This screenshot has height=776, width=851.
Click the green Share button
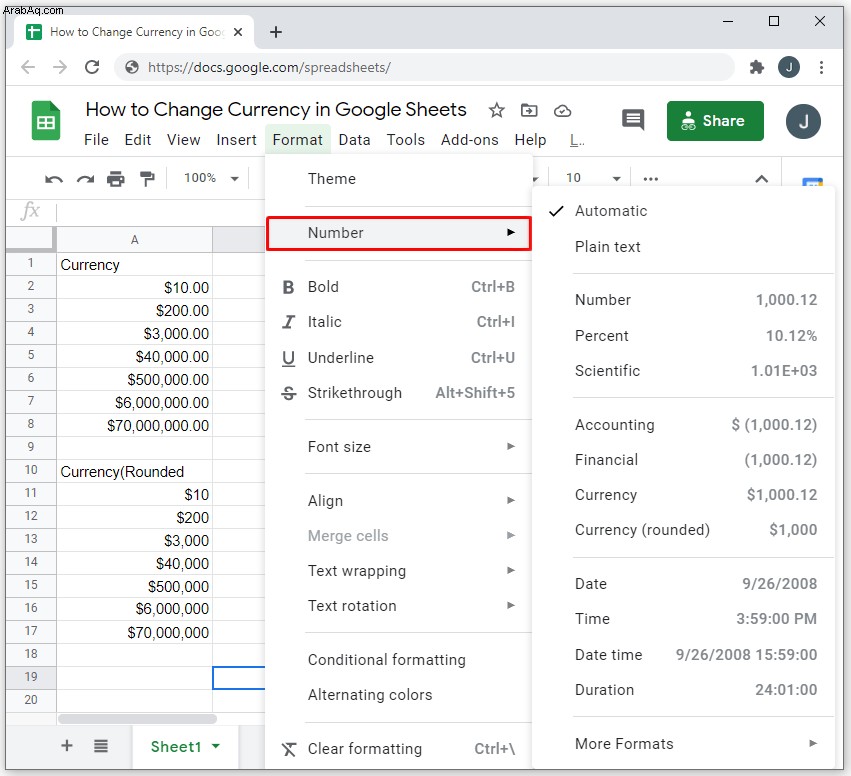pos(715,120)
